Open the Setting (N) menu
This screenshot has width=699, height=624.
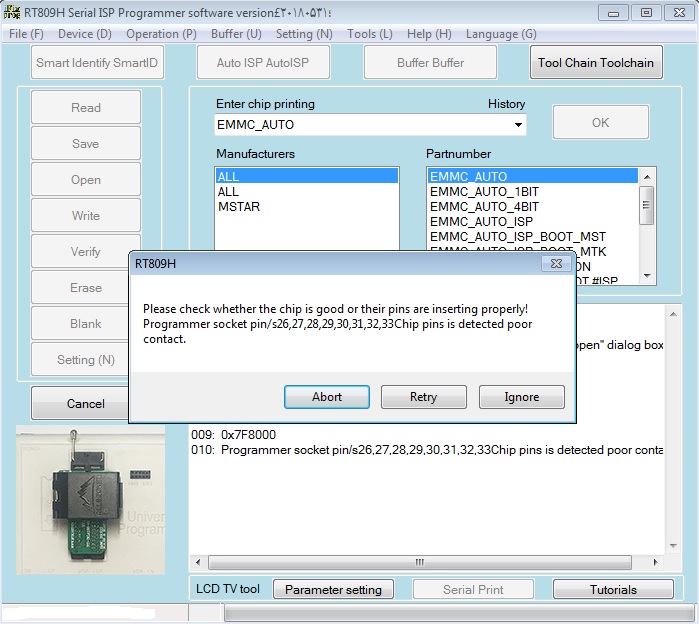(x=304, y=34)
